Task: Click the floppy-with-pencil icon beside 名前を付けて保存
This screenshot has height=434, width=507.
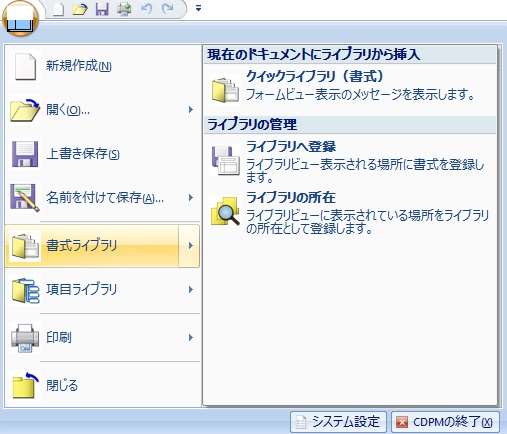Action: (x=25, y=198)
